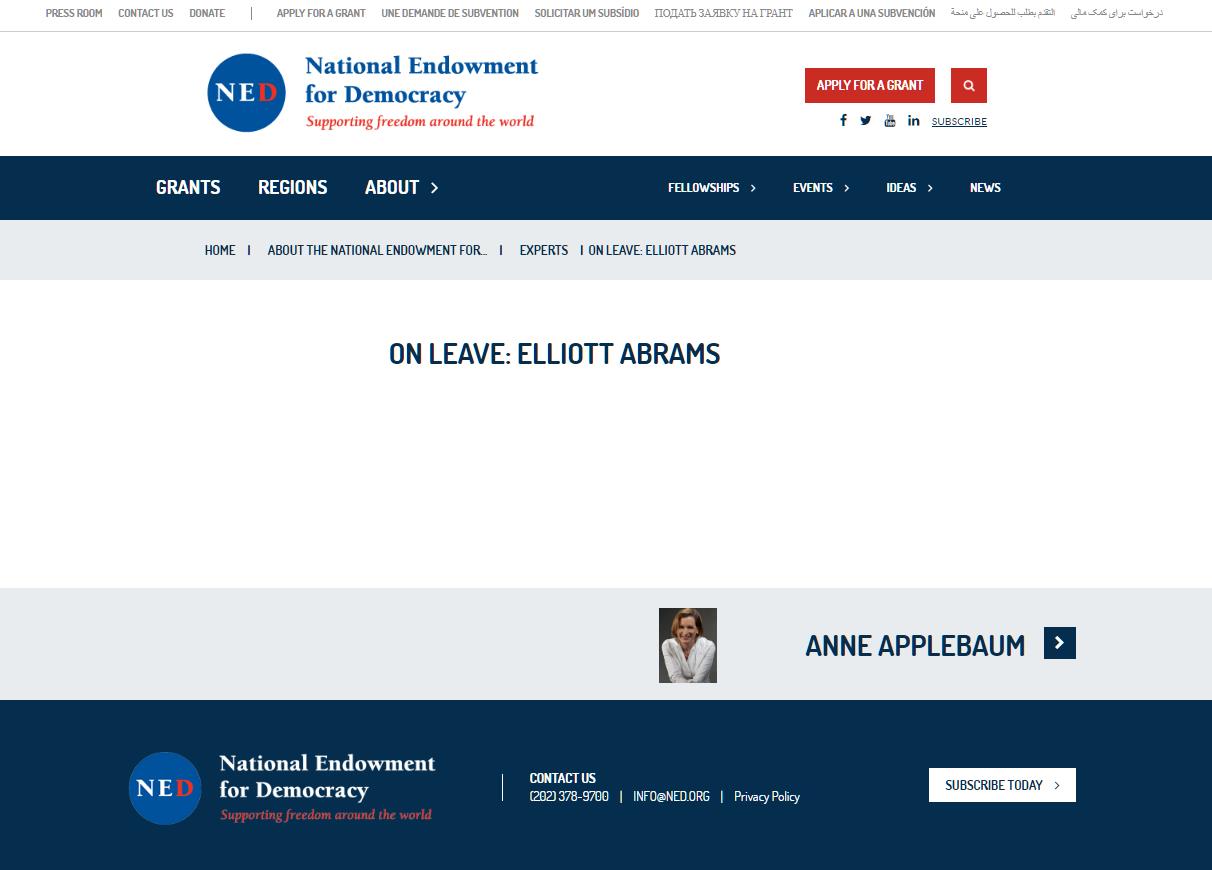Open the Grants menu item
1212x870 pixels.
[x=188, y=187]
